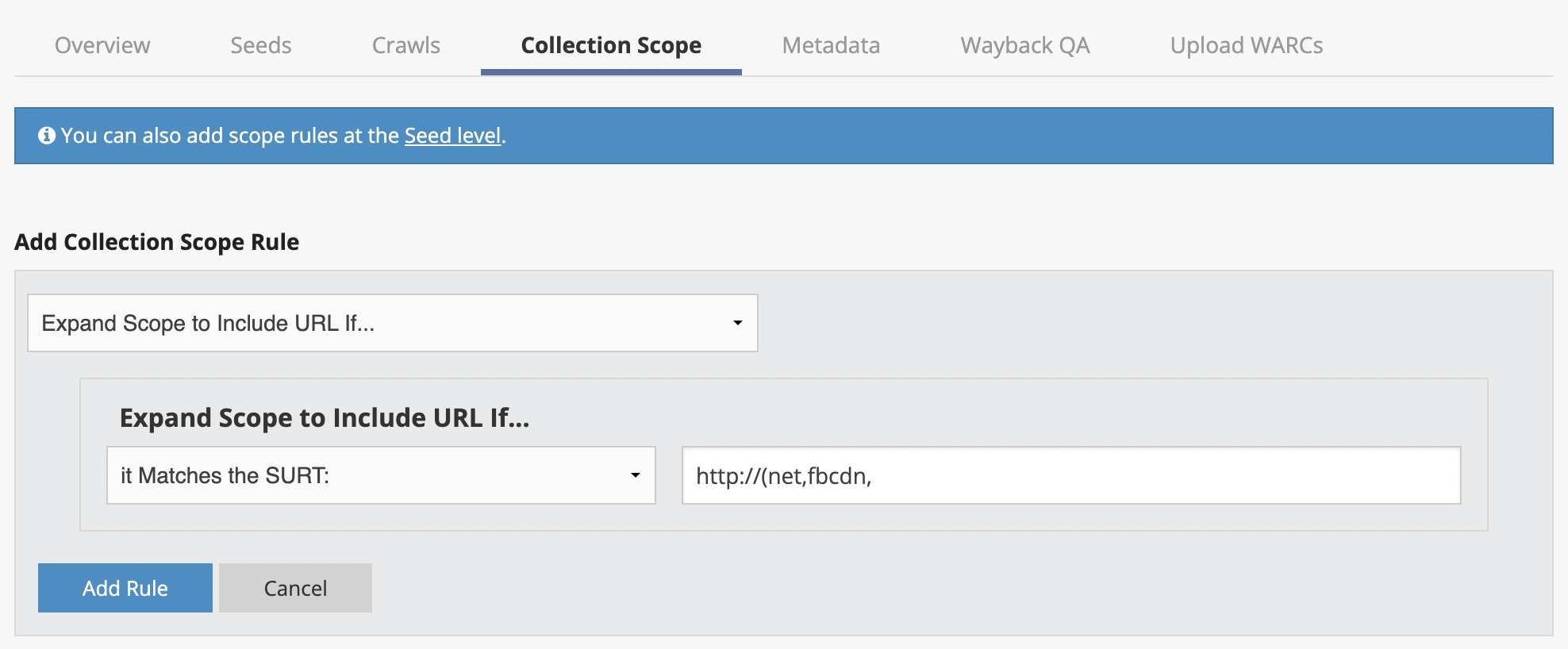The image size is (1568, 649).
Task: Click the info icon in blue banner
Action: [x=47, y=136]
